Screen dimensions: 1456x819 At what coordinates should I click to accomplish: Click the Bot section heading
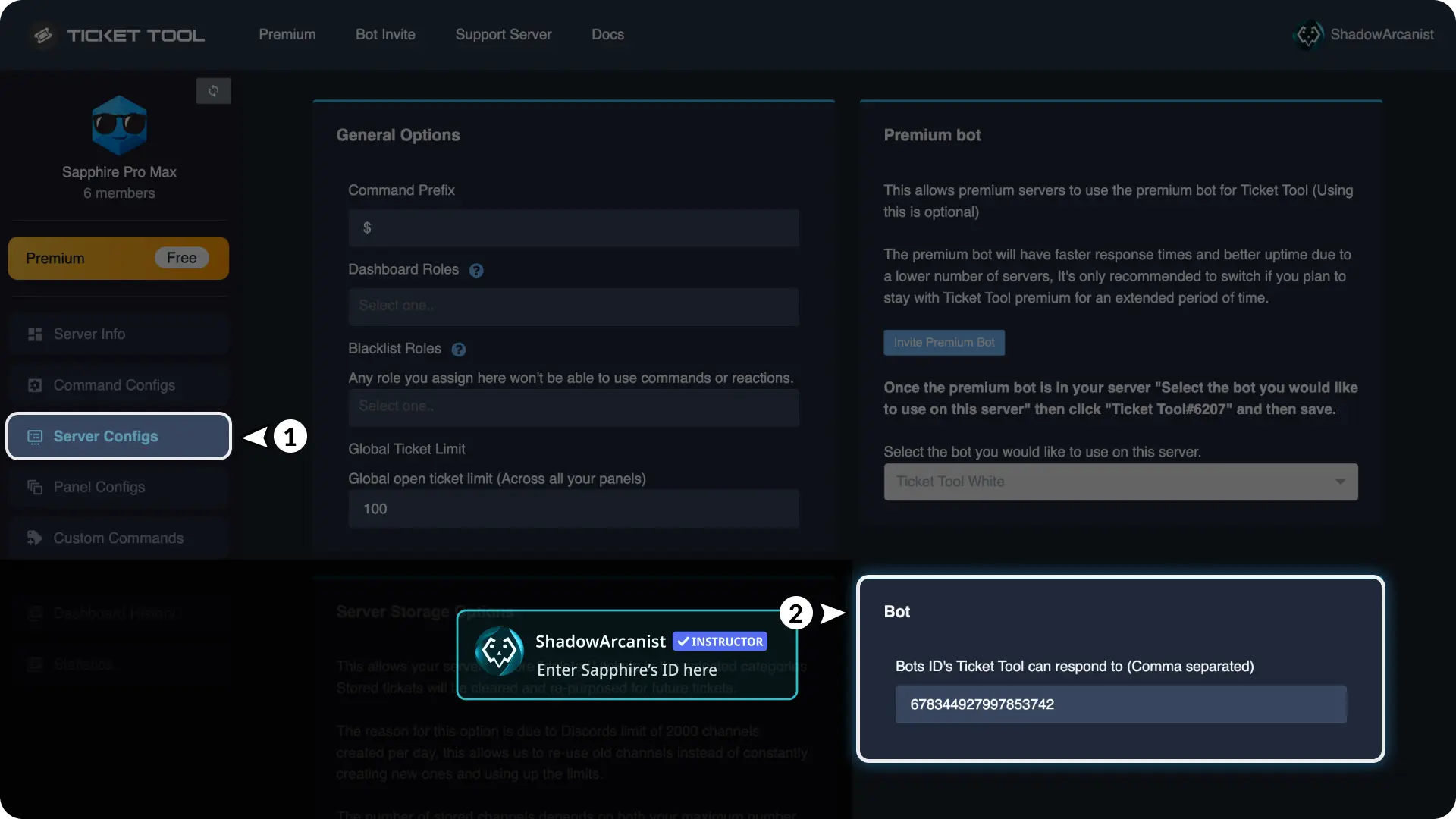coord(897,612)
